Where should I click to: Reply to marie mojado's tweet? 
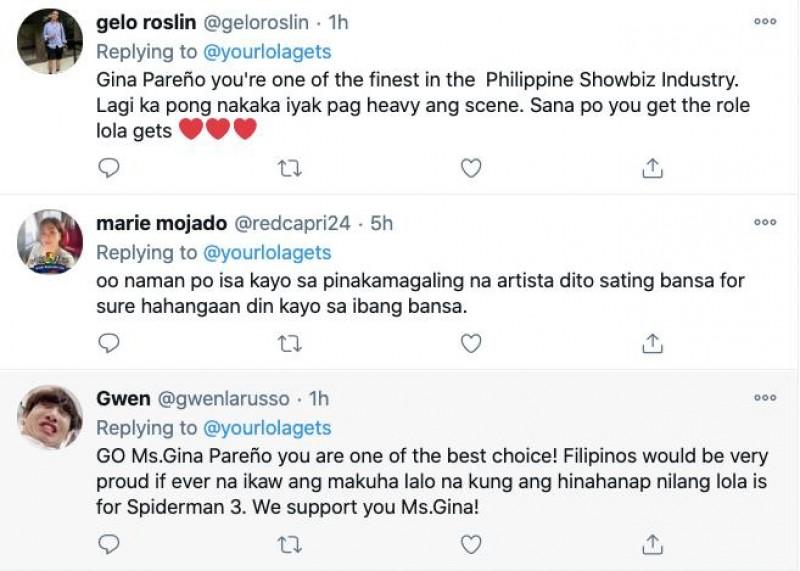[x=110, y=343]
